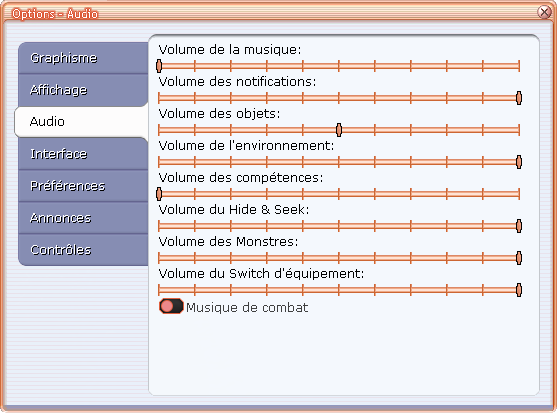Switch to the Affichage tab

tap(83, 90)
